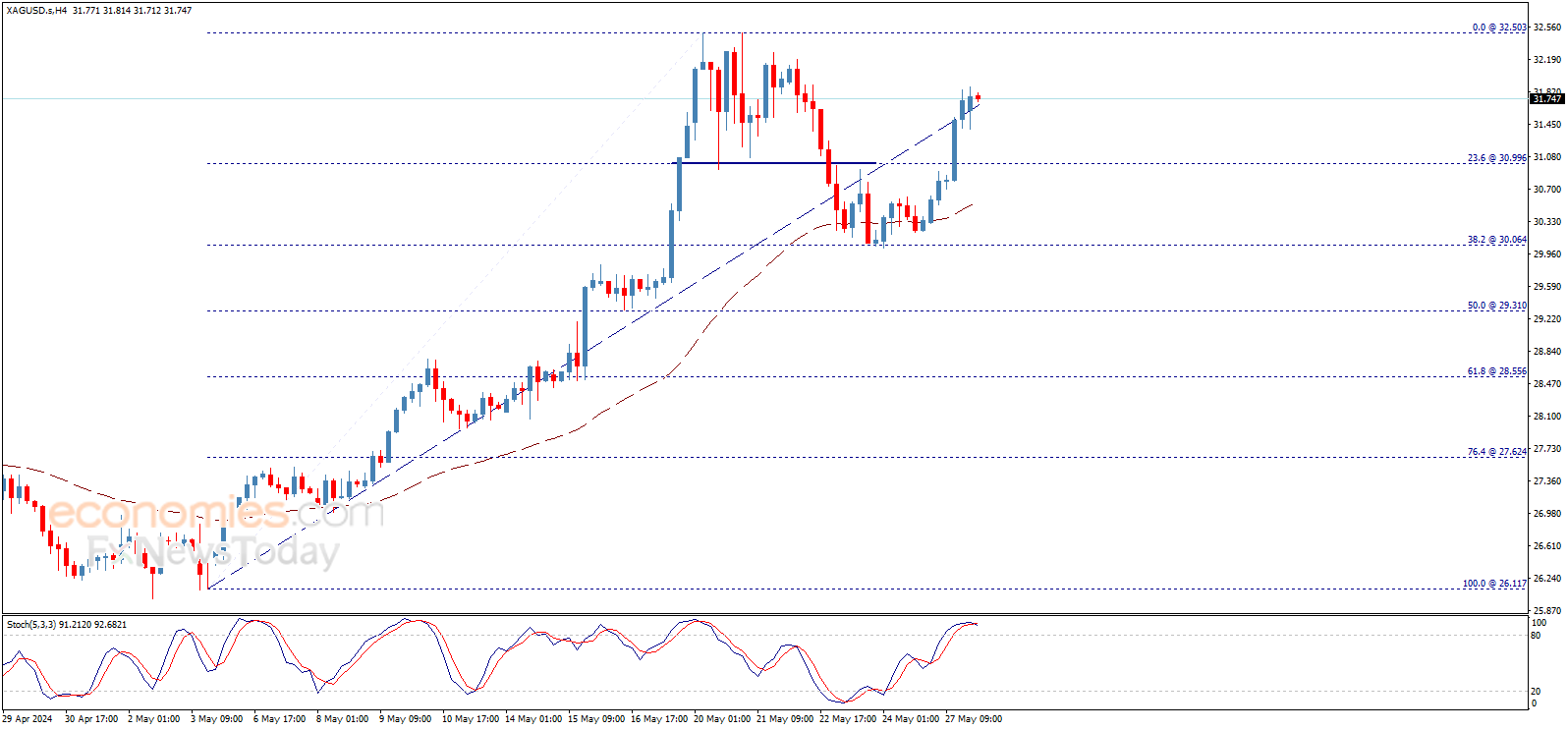This screenshot has height=730, width=1568.
Task: Click the latest red candle at chart's right edge
Action: click(979, 97)
